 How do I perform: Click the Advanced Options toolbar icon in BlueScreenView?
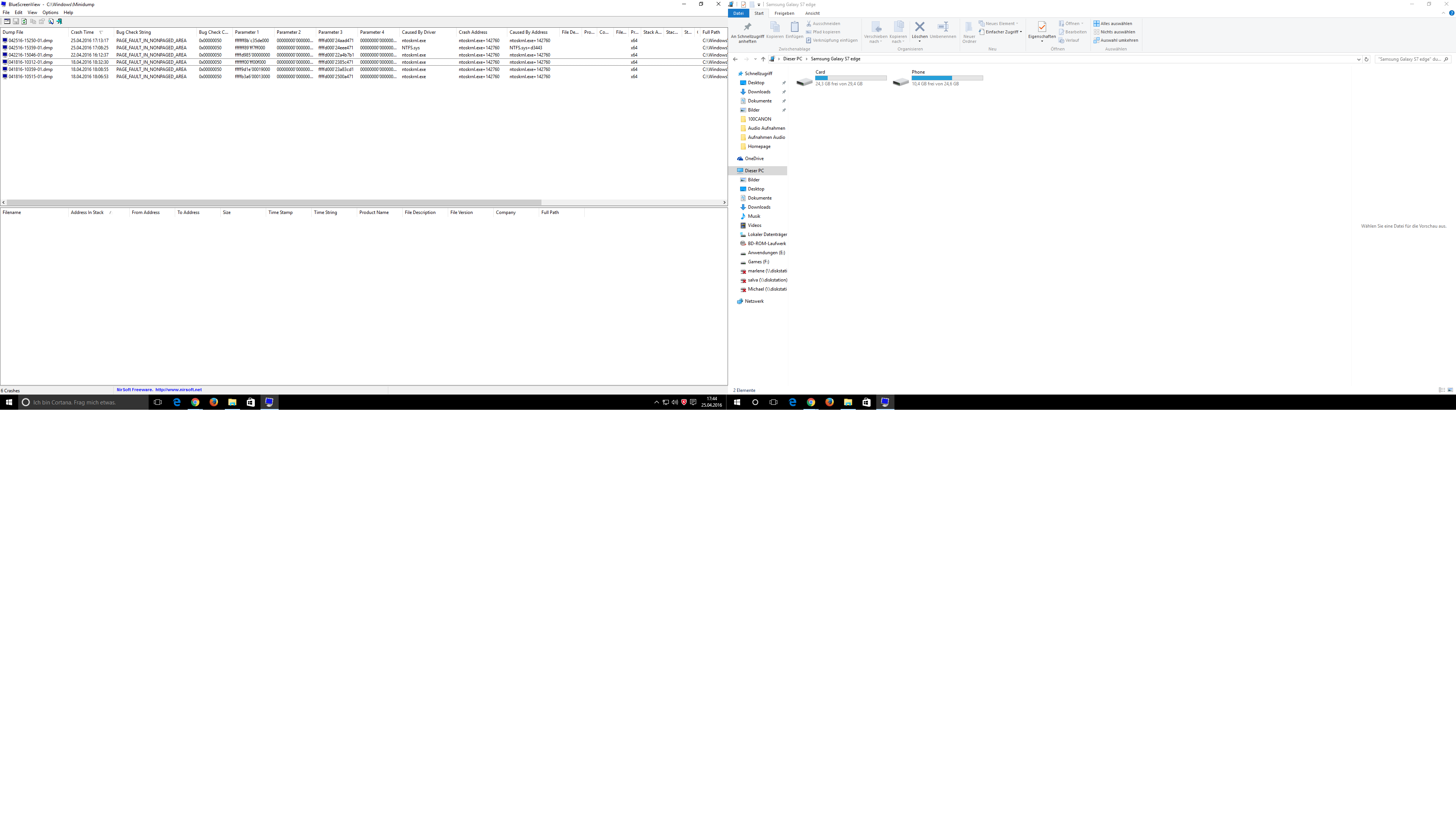pos(7,22)
